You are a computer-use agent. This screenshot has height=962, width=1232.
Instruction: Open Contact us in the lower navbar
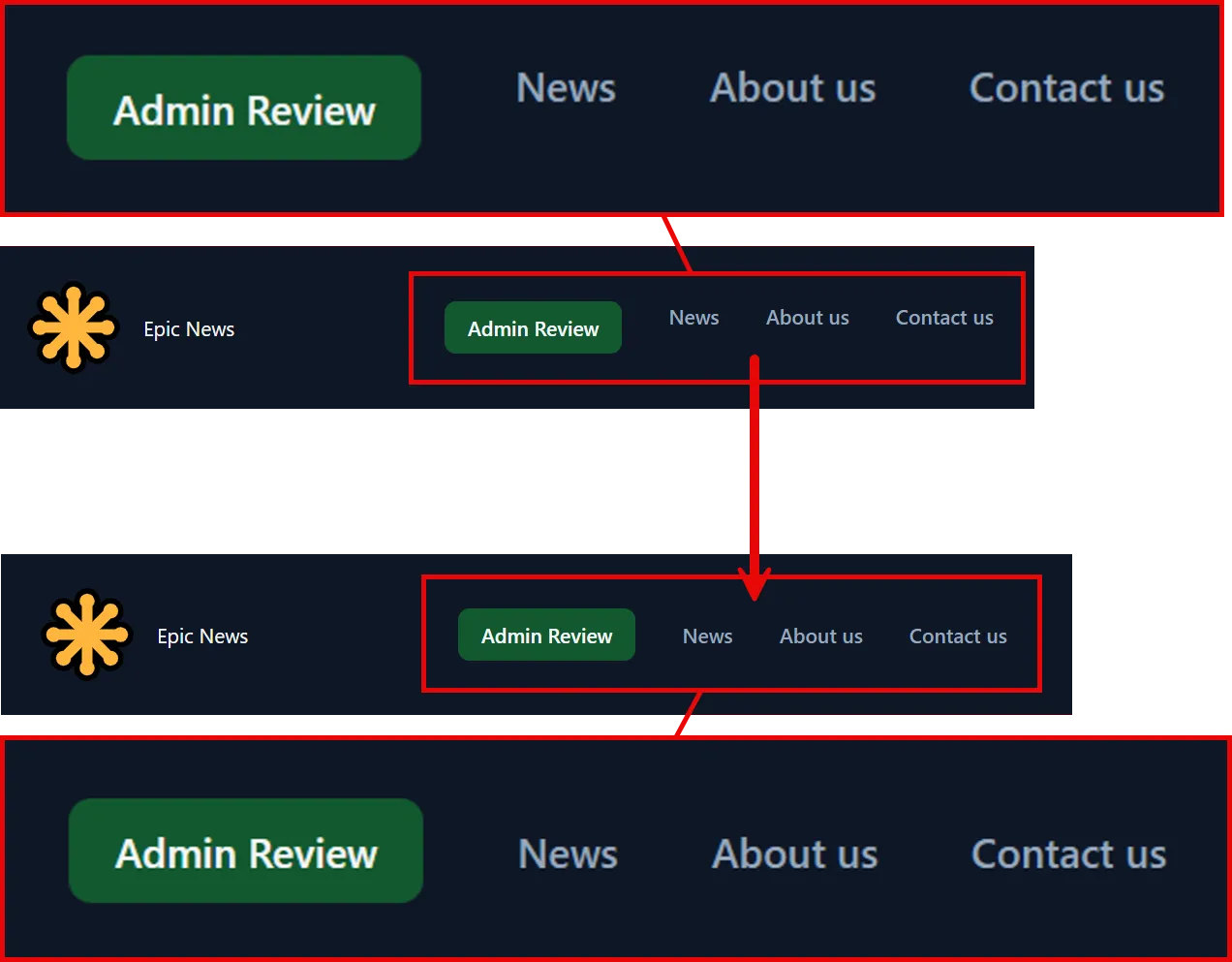(958, 636)
